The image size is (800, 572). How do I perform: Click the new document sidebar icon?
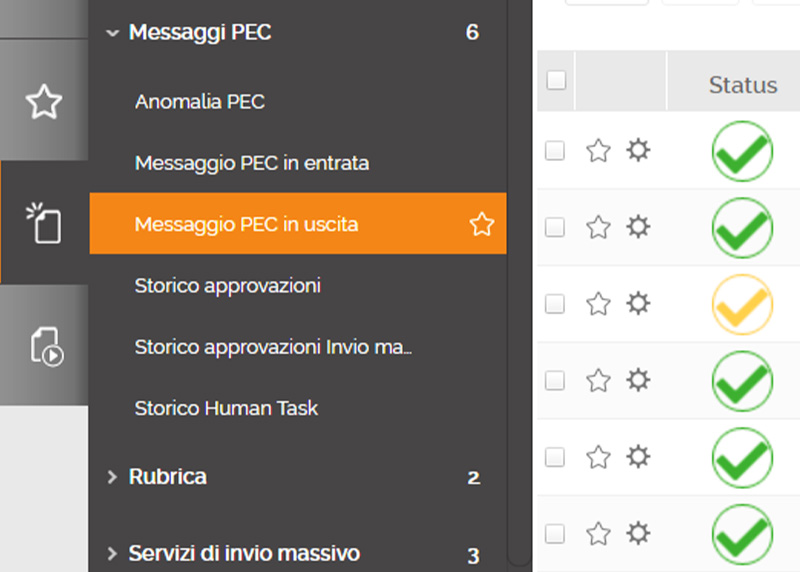(44, 223)
